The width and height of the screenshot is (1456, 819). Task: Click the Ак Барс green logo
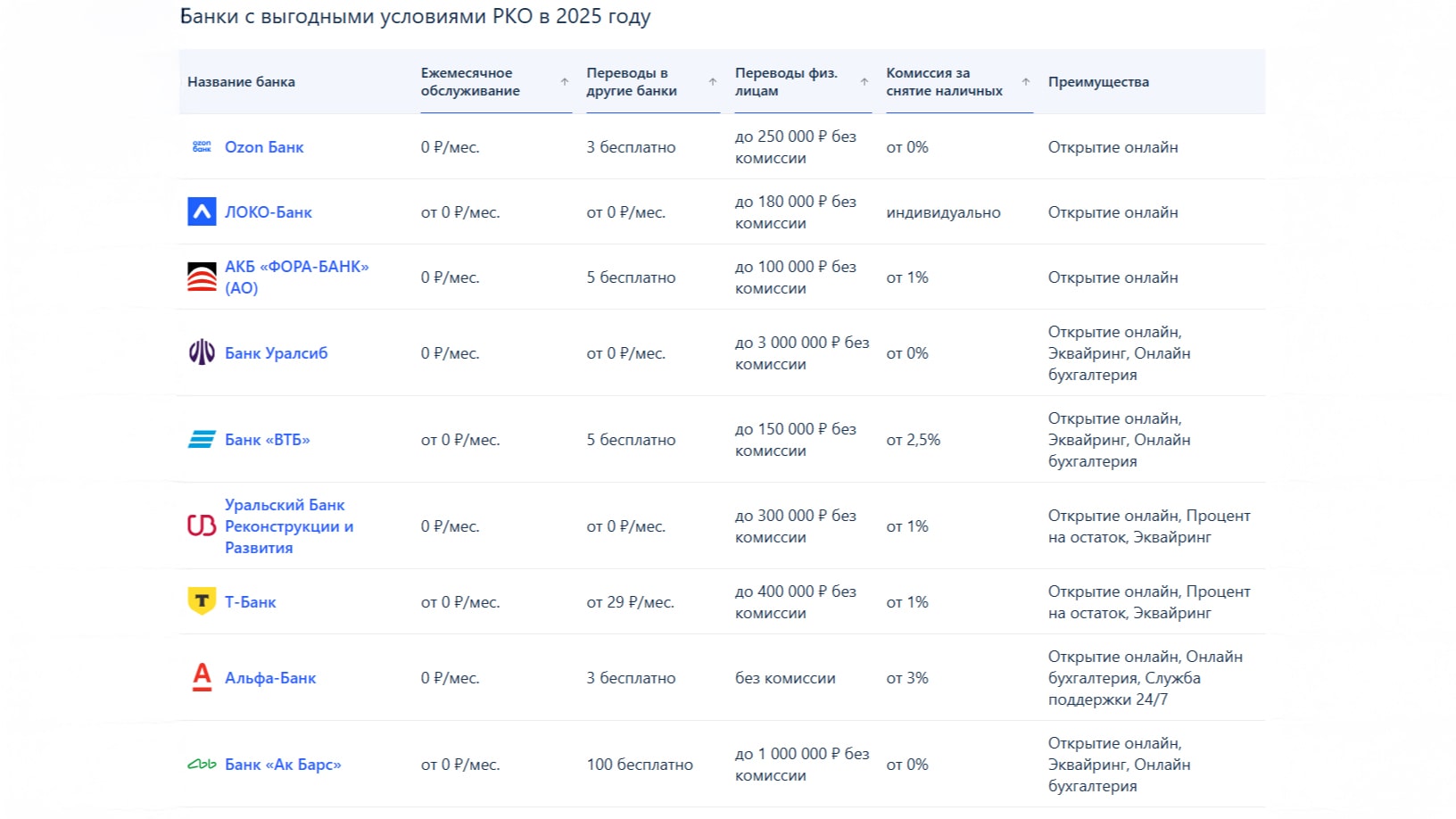202,765
